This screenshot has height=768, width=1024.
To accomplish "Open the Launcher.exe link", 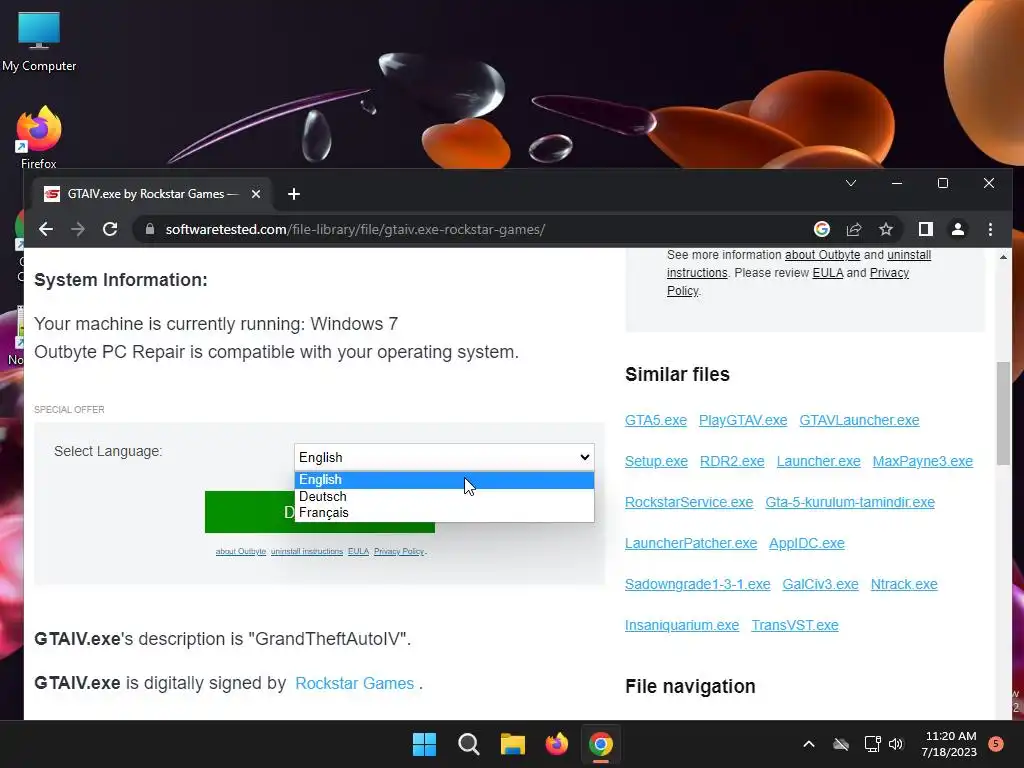I will (x=818, y=461).
